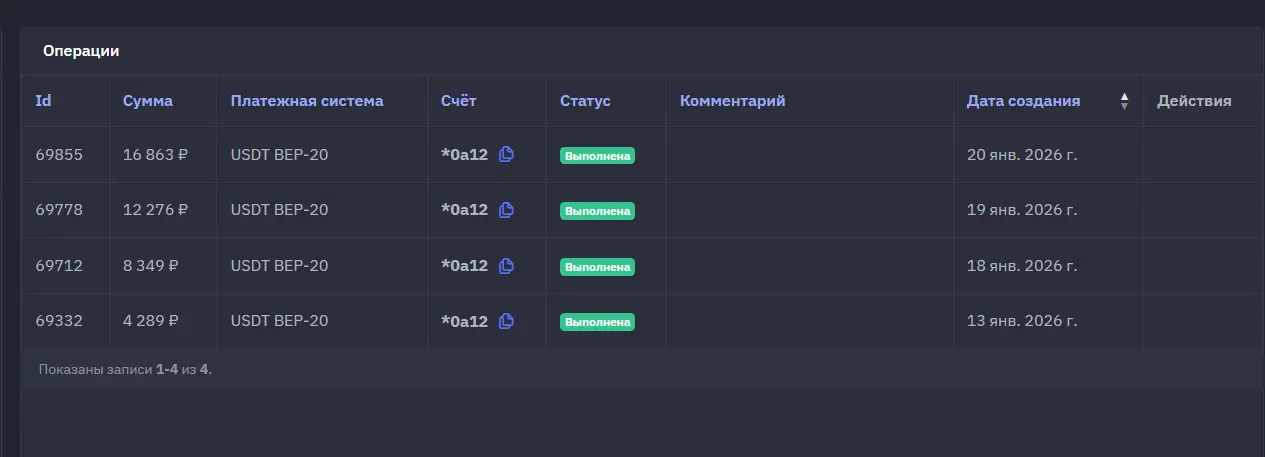Sort by Дата создания header text
This screenshot has width=1265, height=457.
(x=1023, y=101)
